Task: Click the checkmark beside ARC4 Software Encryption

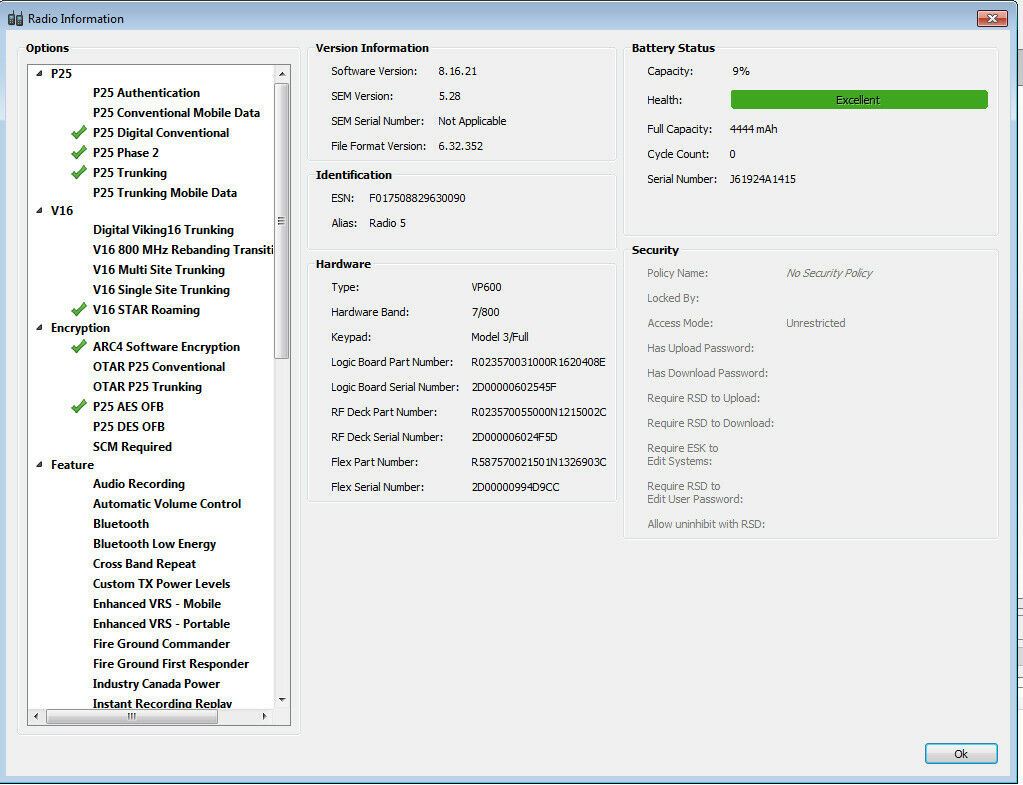Action: click(79, 347)
